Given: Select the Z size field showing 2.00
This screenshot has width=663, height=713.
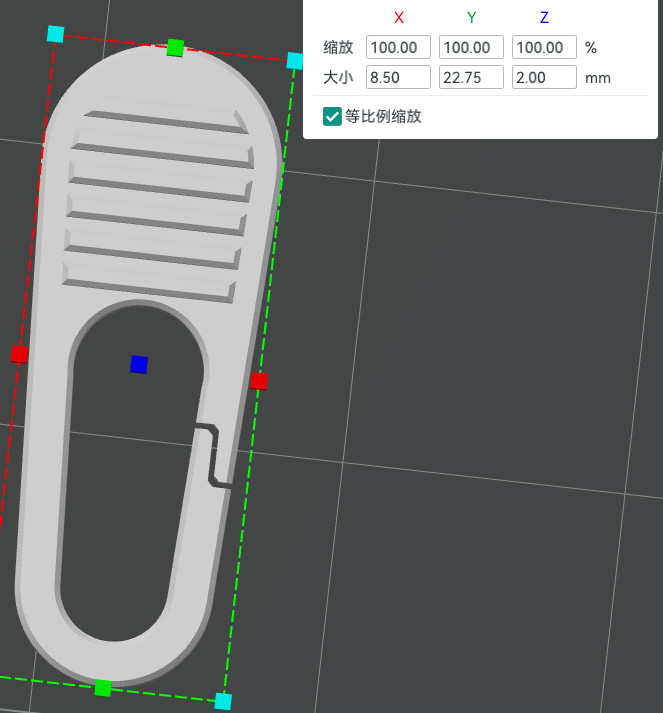Looking at the screenshot, I should tap(544, 77).
